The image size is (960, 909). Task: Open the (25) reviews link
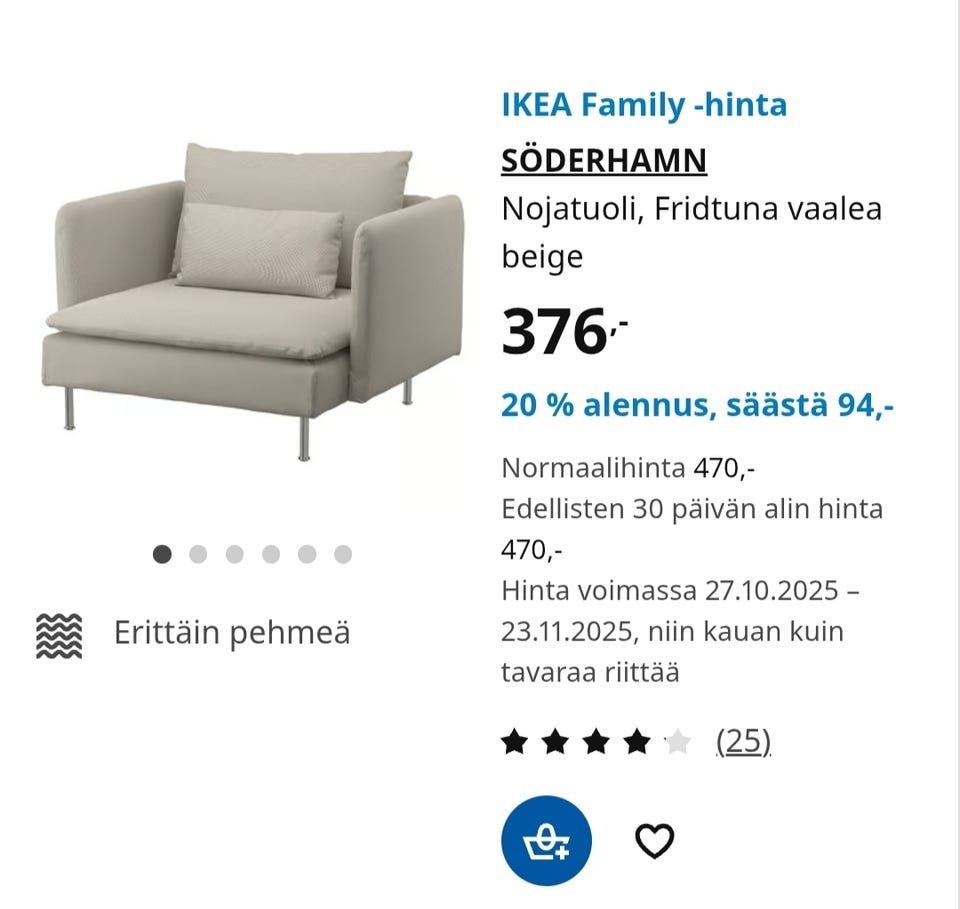743,741
